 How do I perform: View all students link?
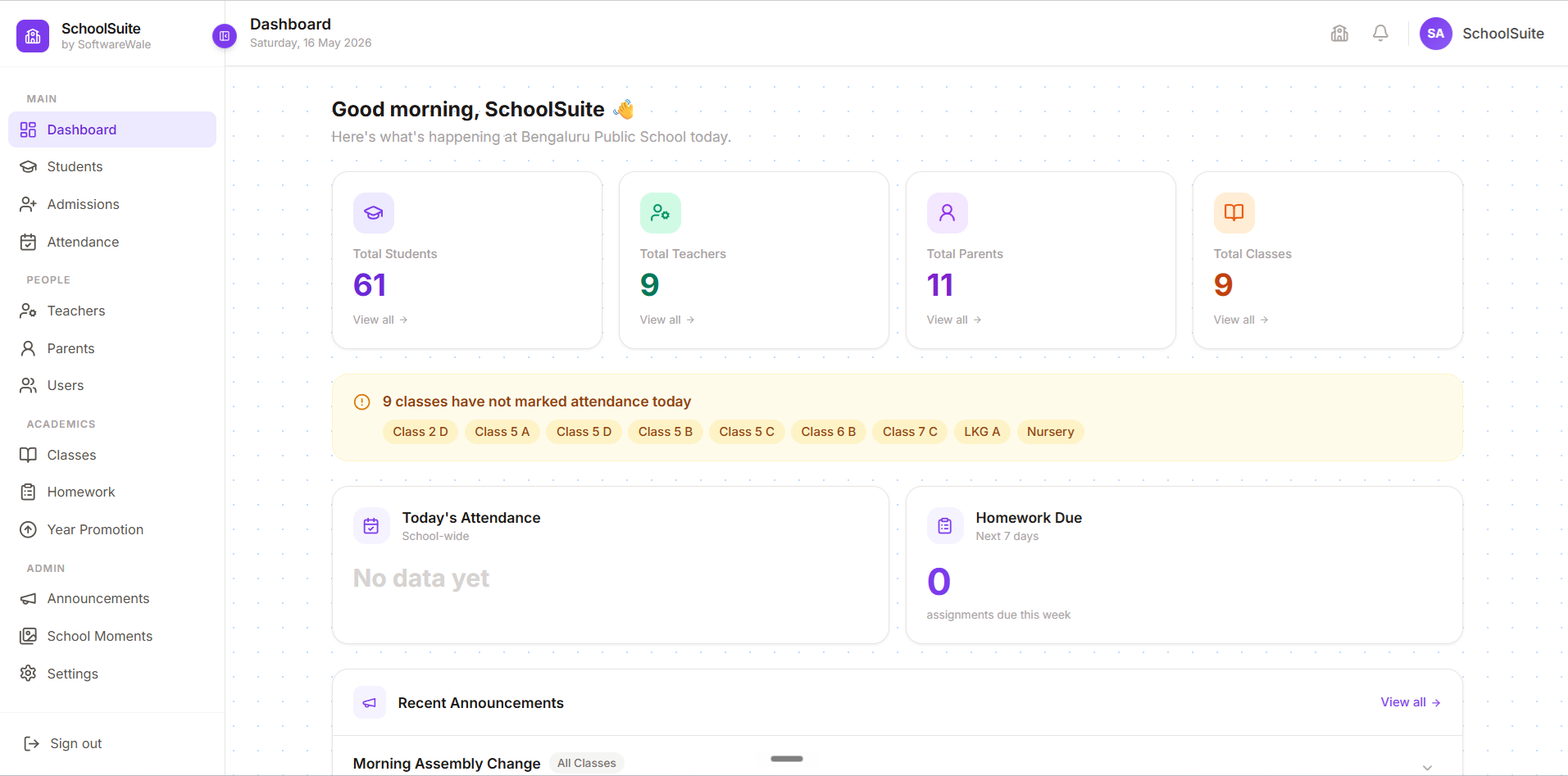click(380, 320)
